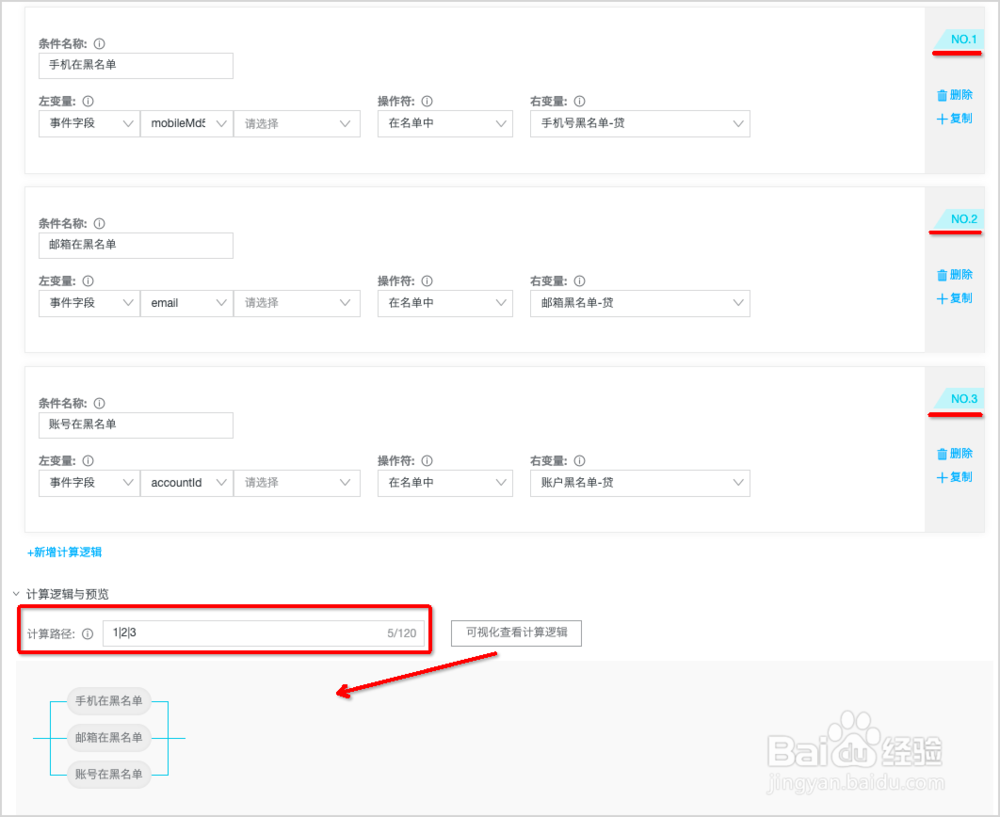
Task: Select the 手机在黑名单 node in the flowchart
Action: [108, 701]
